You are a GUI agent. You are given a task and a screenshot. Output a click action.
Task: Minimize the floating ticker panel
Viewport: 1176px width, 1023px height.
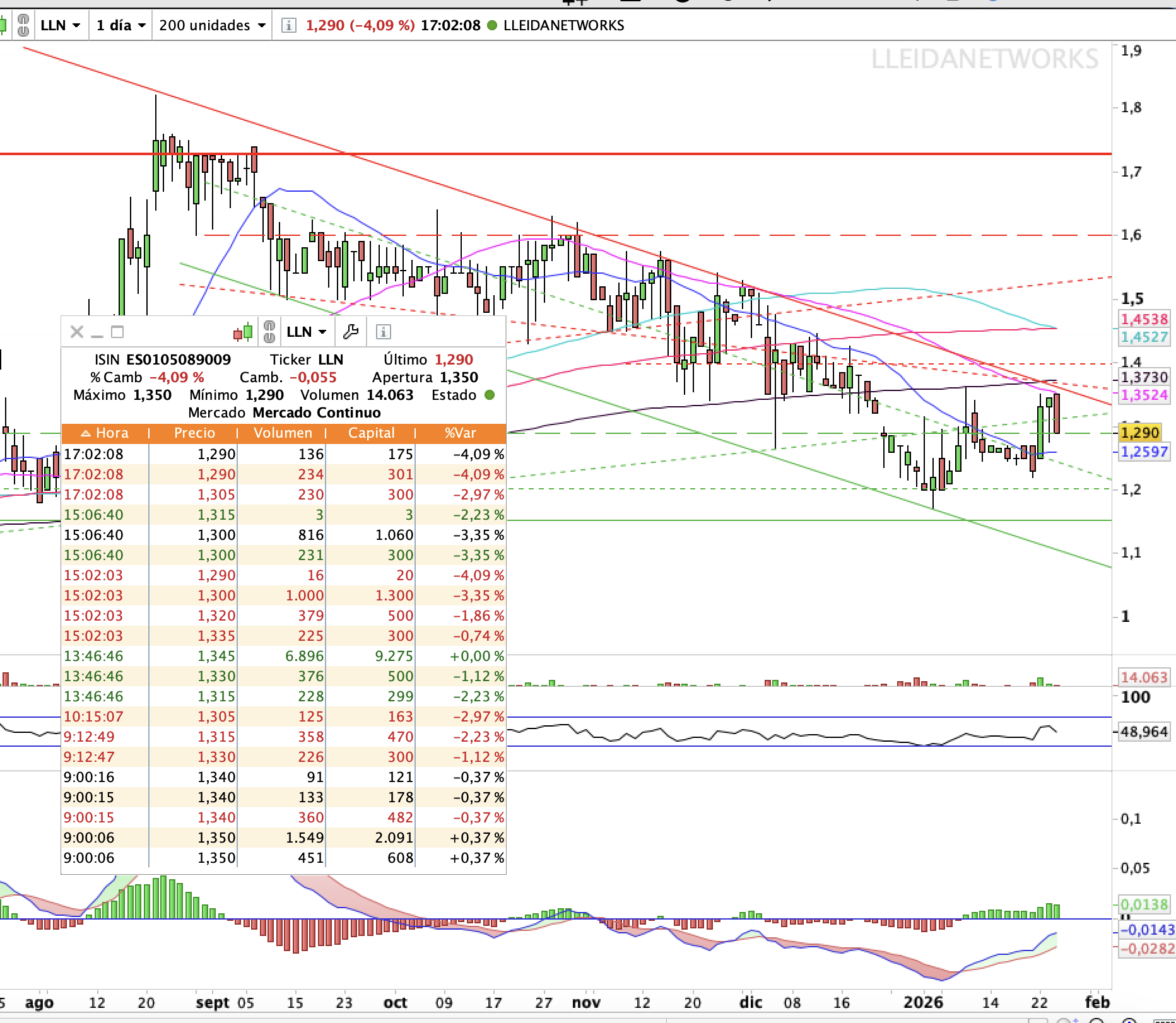tap(97, 332)
